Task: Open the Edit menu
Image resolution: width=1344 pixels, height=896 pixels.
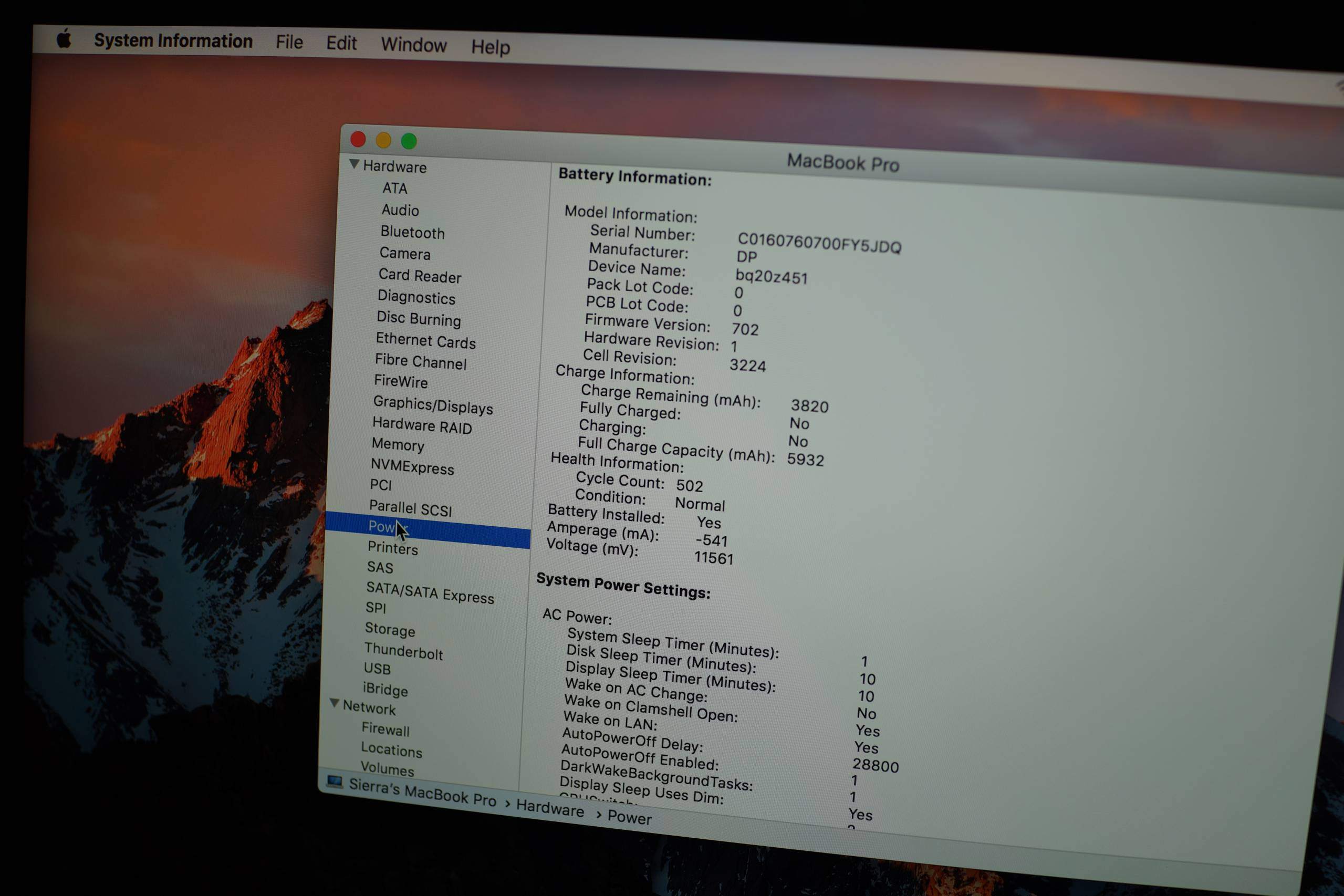Action: pos(341,43)
